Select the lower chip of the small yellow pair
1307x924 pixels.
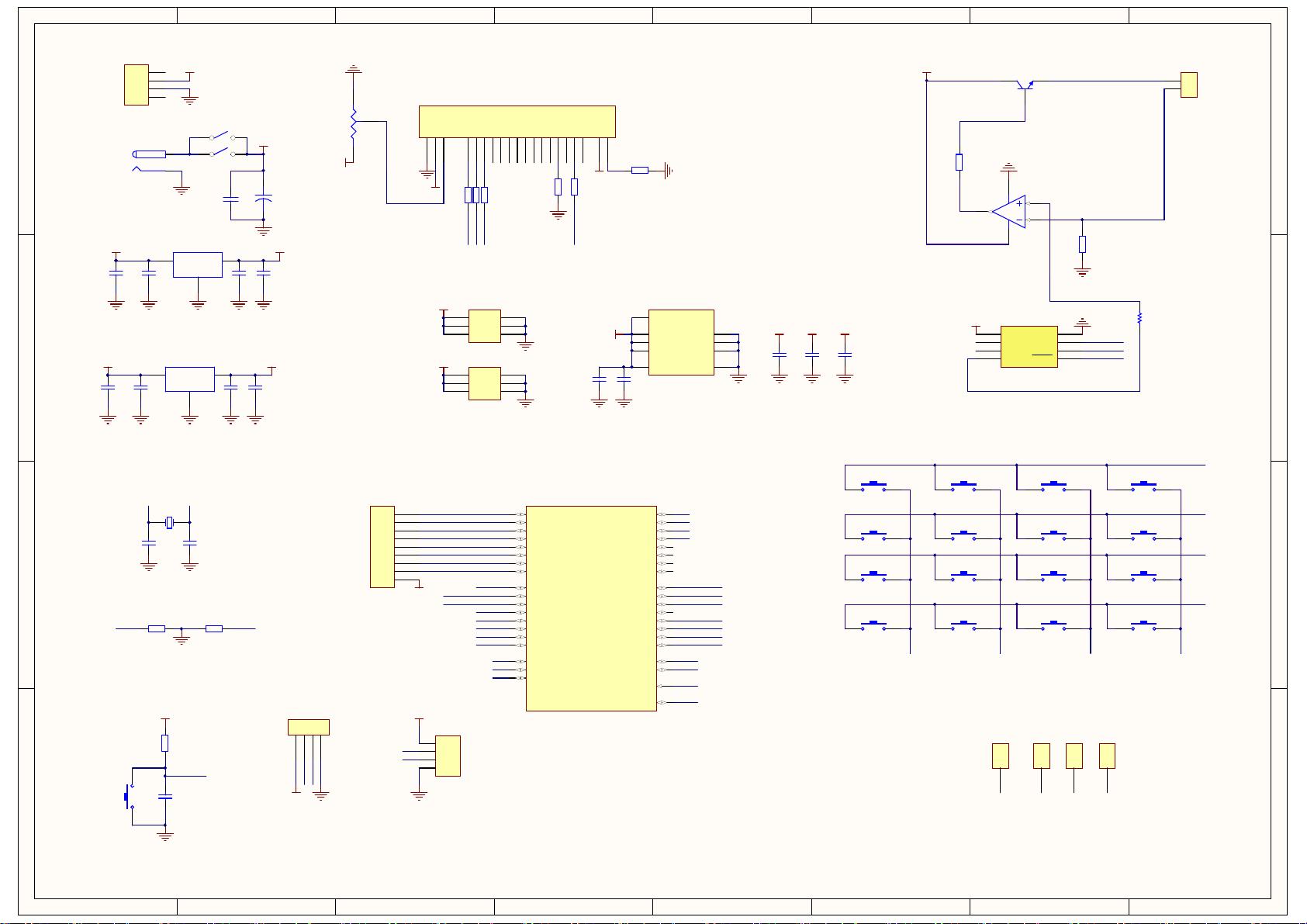point(484,383)
